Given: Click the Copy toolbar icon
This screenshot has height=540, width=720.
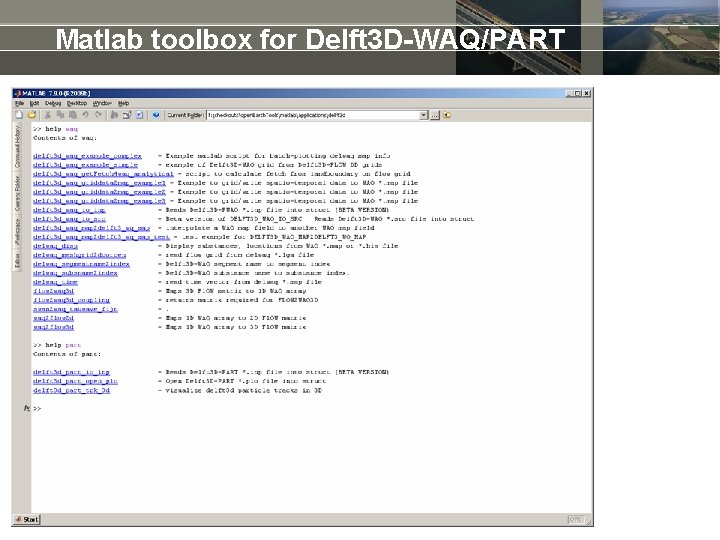Looking at the screenshot, I should point(60,115).
